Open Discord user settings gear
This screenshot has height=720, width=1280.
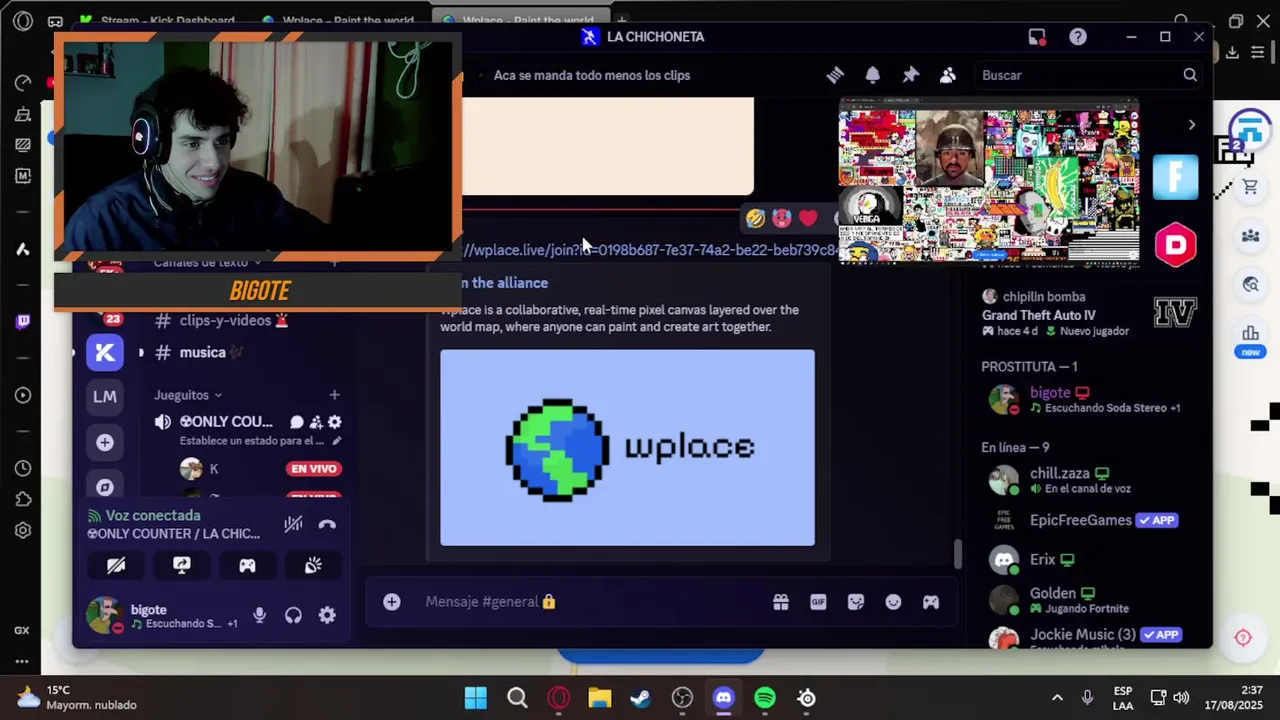(327, 615)
